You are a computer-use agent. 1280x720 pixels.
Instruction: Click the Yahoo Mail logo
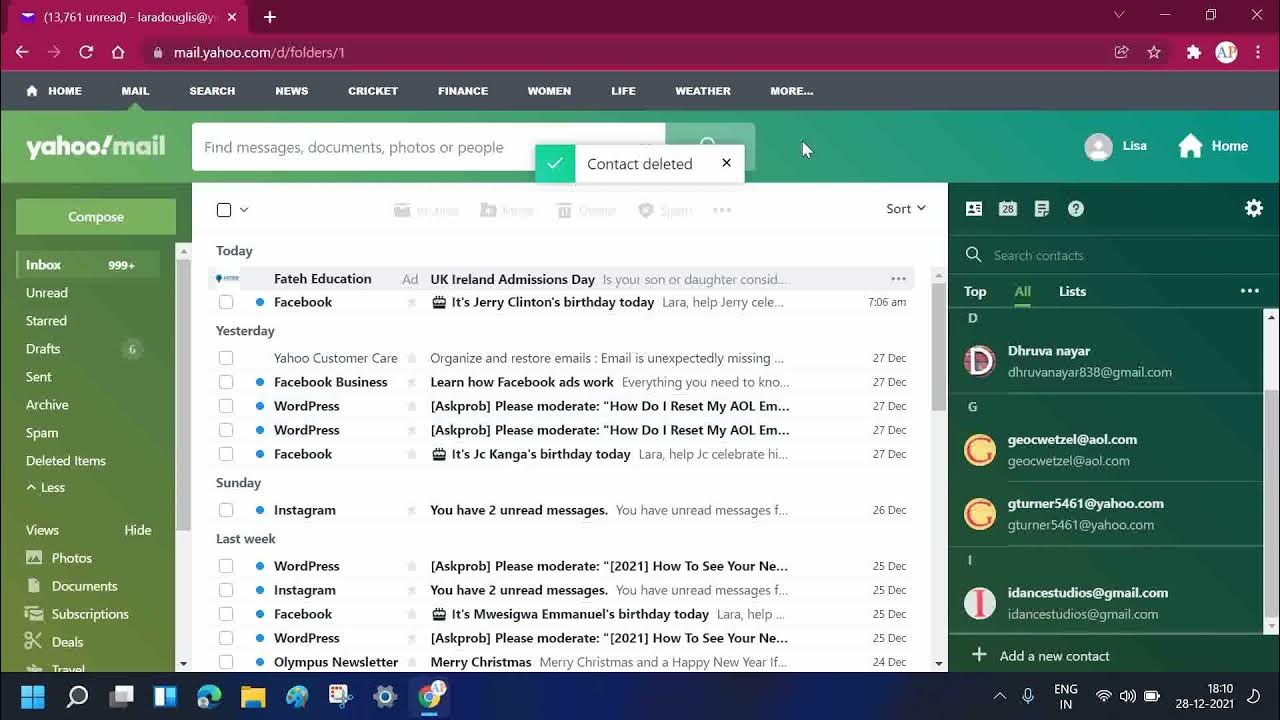[95, 147]
